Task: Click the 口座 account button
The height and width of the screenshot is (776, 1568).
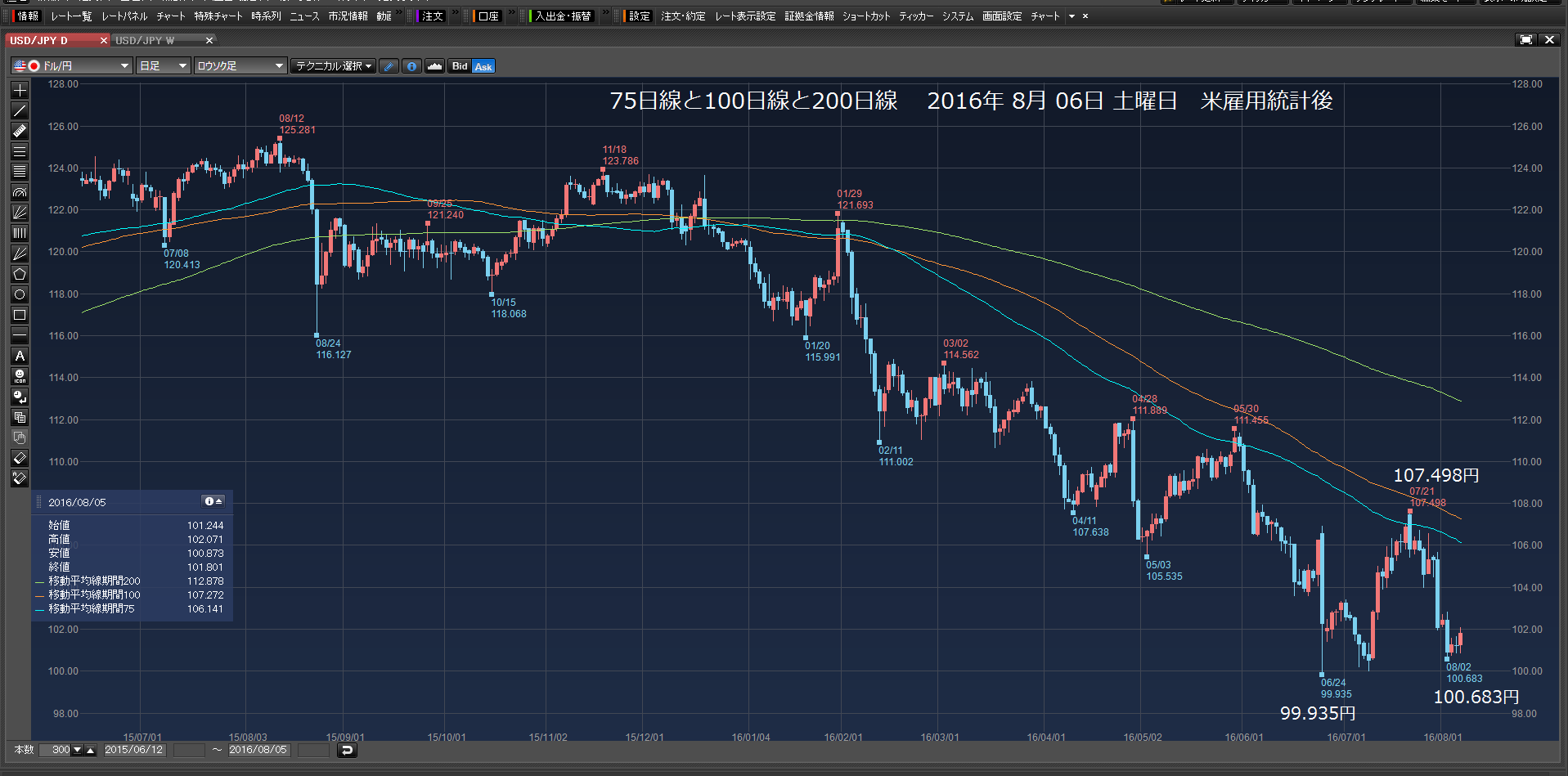Action: 487,16
